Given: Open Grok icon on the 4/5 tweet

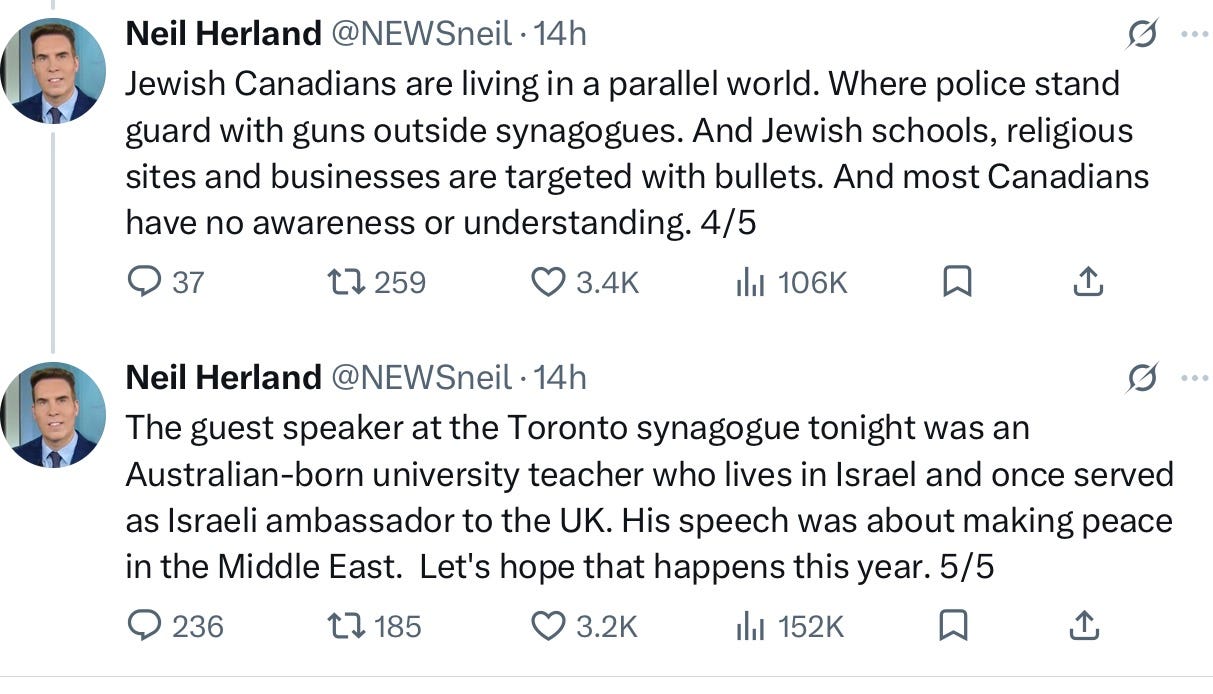Looking at the screenshot, I should click(1142, 35).
